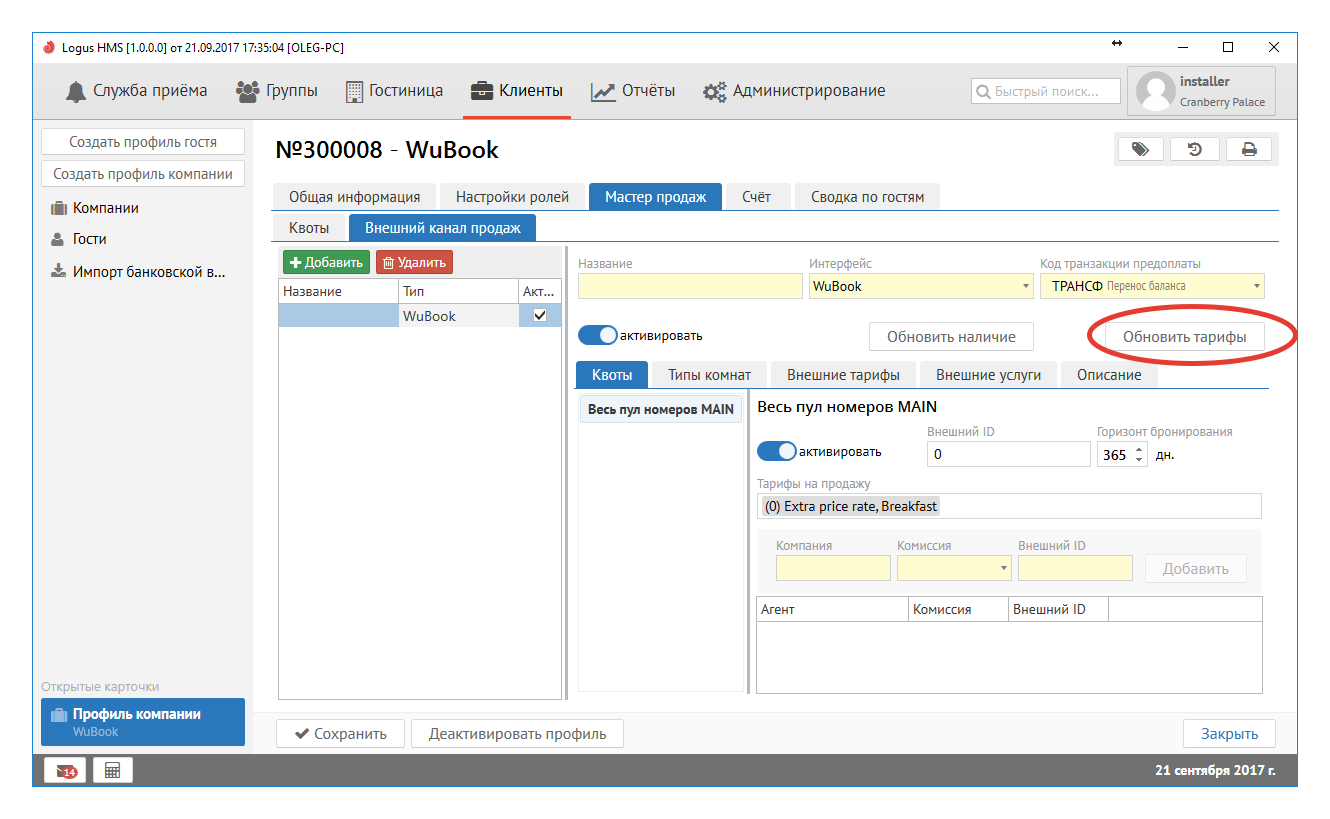Click the Тип column header
1330x819 pixels.
coord(458,291)
